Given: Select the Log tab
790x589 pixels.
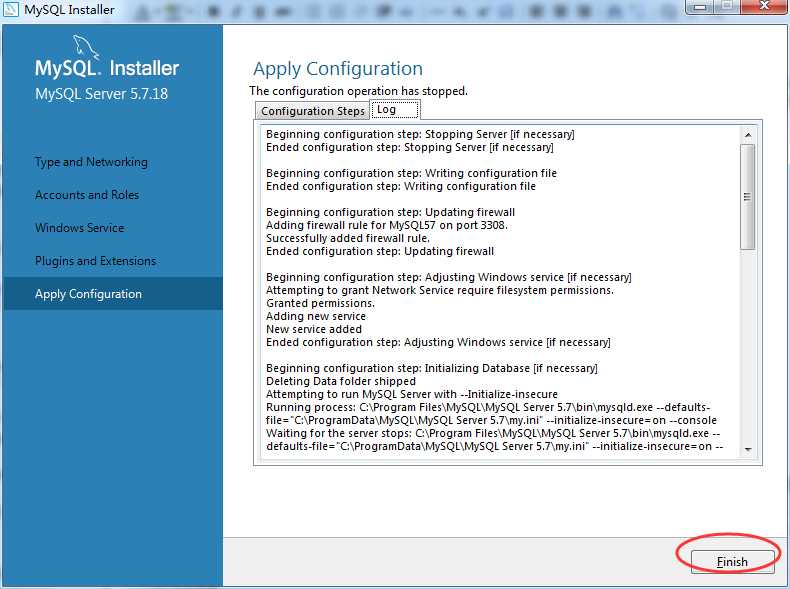Looking at the screenshot, I should tap(395, 109).
